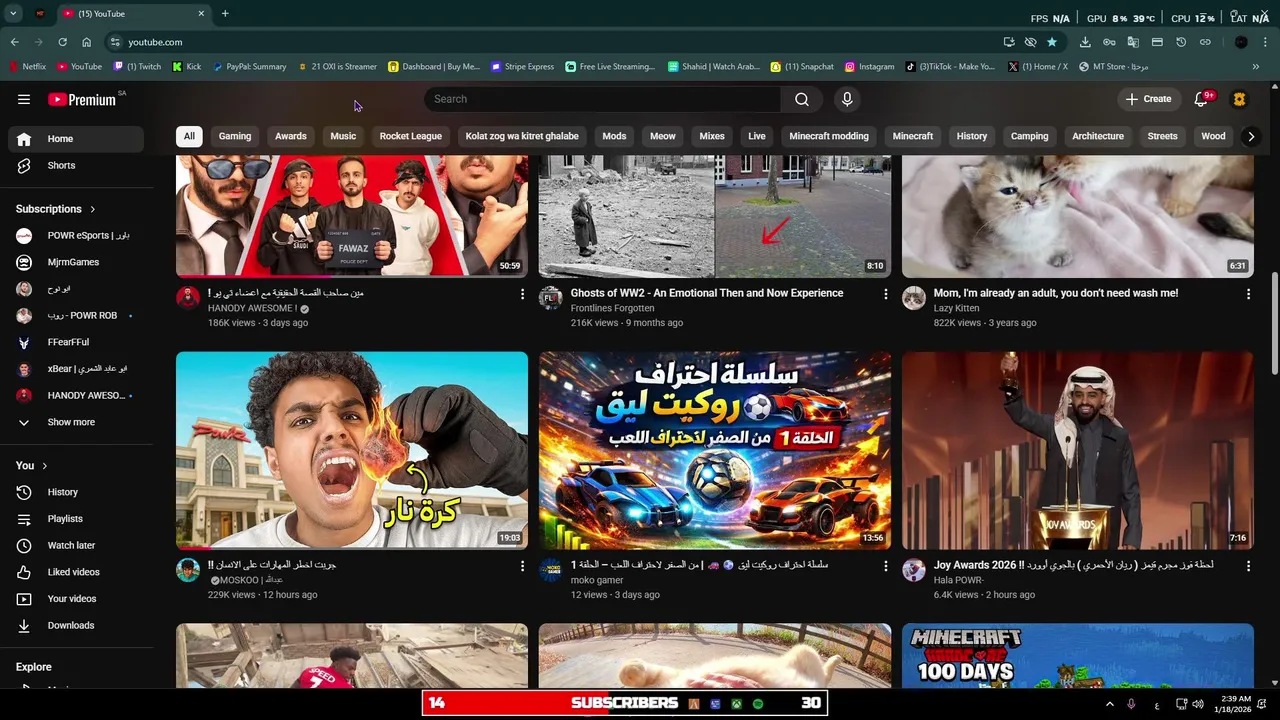Open options menu for moko gamer video
1280x720 pixels.
[885, 566]
